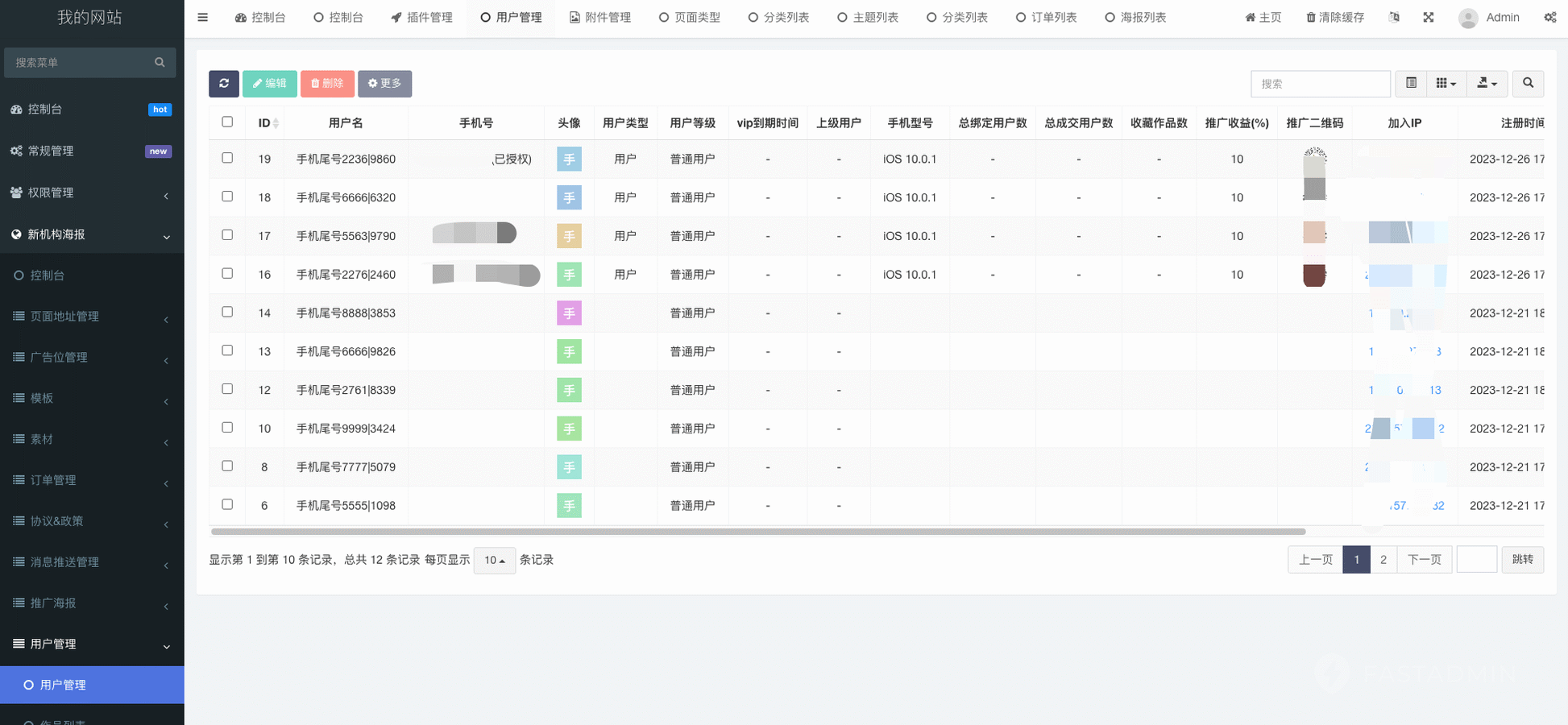Click the settings gears icon top-right
Viewport: 1568px width, 725px height.
point(1549,18)
